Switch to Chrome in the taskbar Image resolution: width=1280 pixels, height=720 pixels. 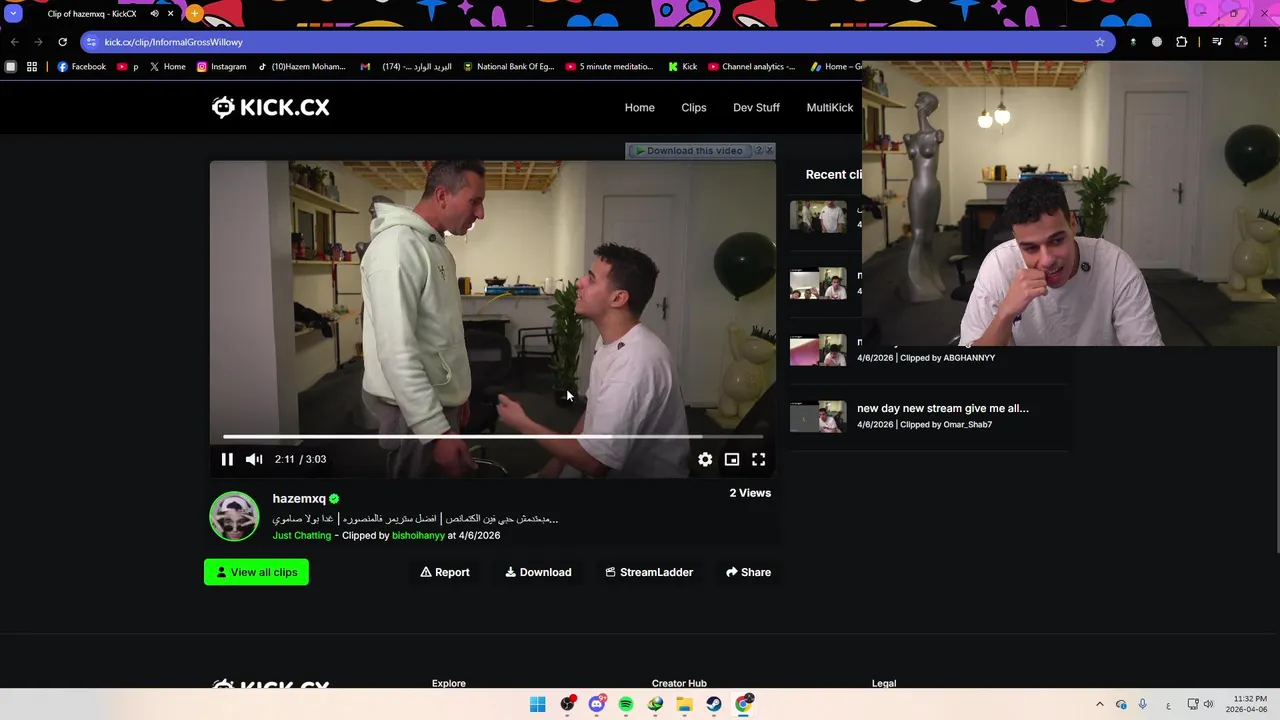click(x=743, y=704)
